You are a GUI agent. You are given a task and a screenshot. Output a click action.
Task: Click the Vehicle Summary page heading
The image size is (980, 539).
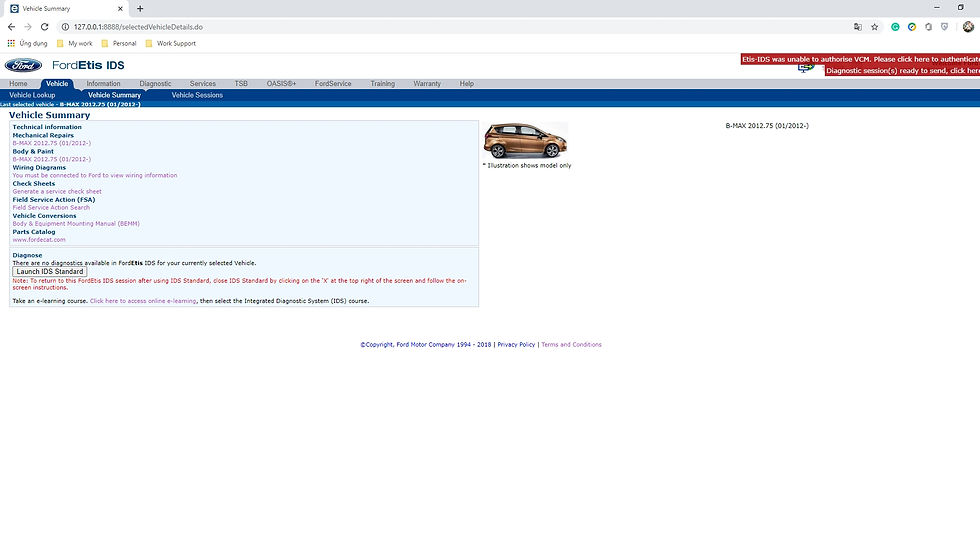[x=49, y=115]
